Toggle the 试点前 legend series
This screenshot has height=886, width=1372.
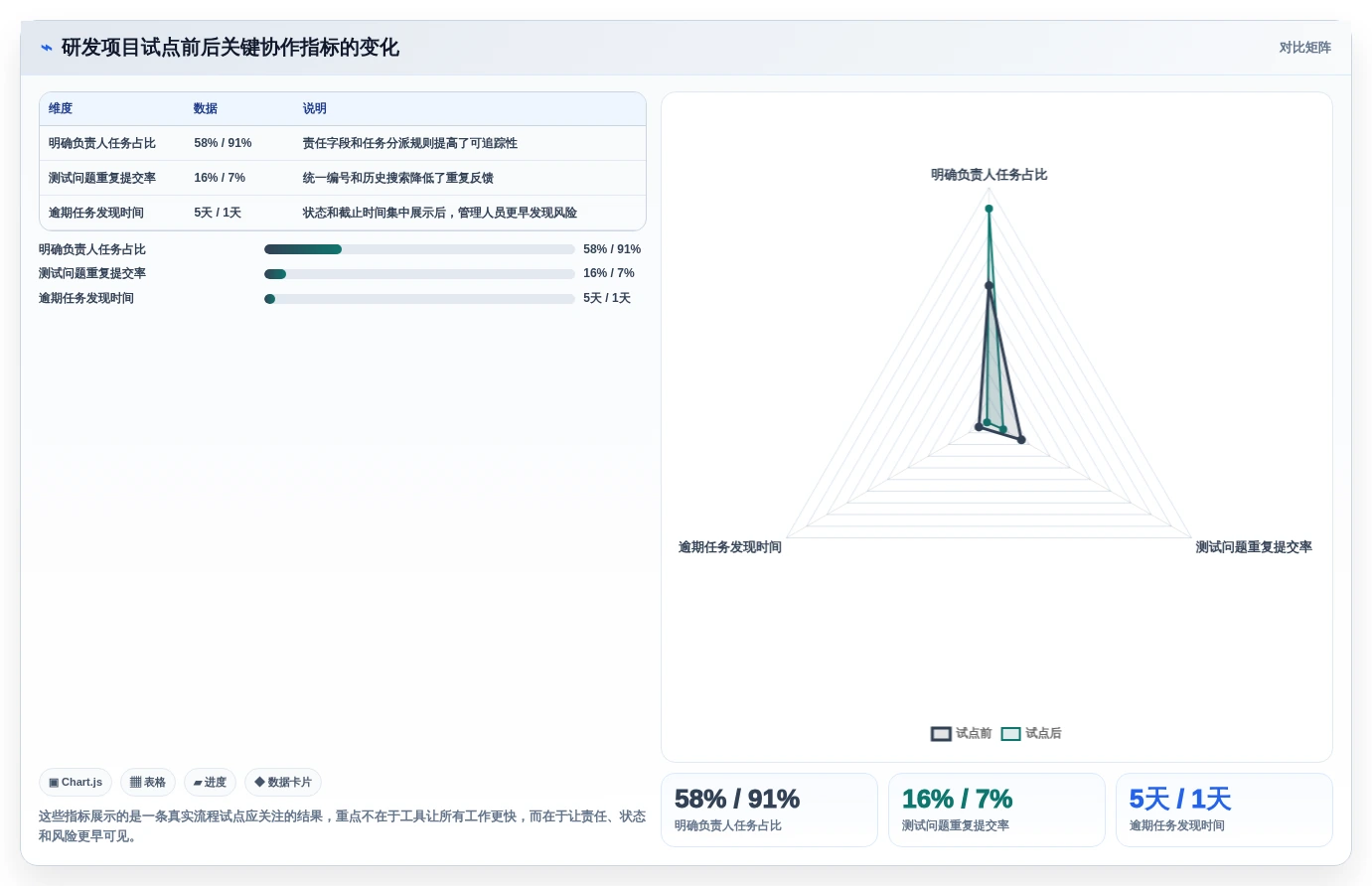[961, 733]
